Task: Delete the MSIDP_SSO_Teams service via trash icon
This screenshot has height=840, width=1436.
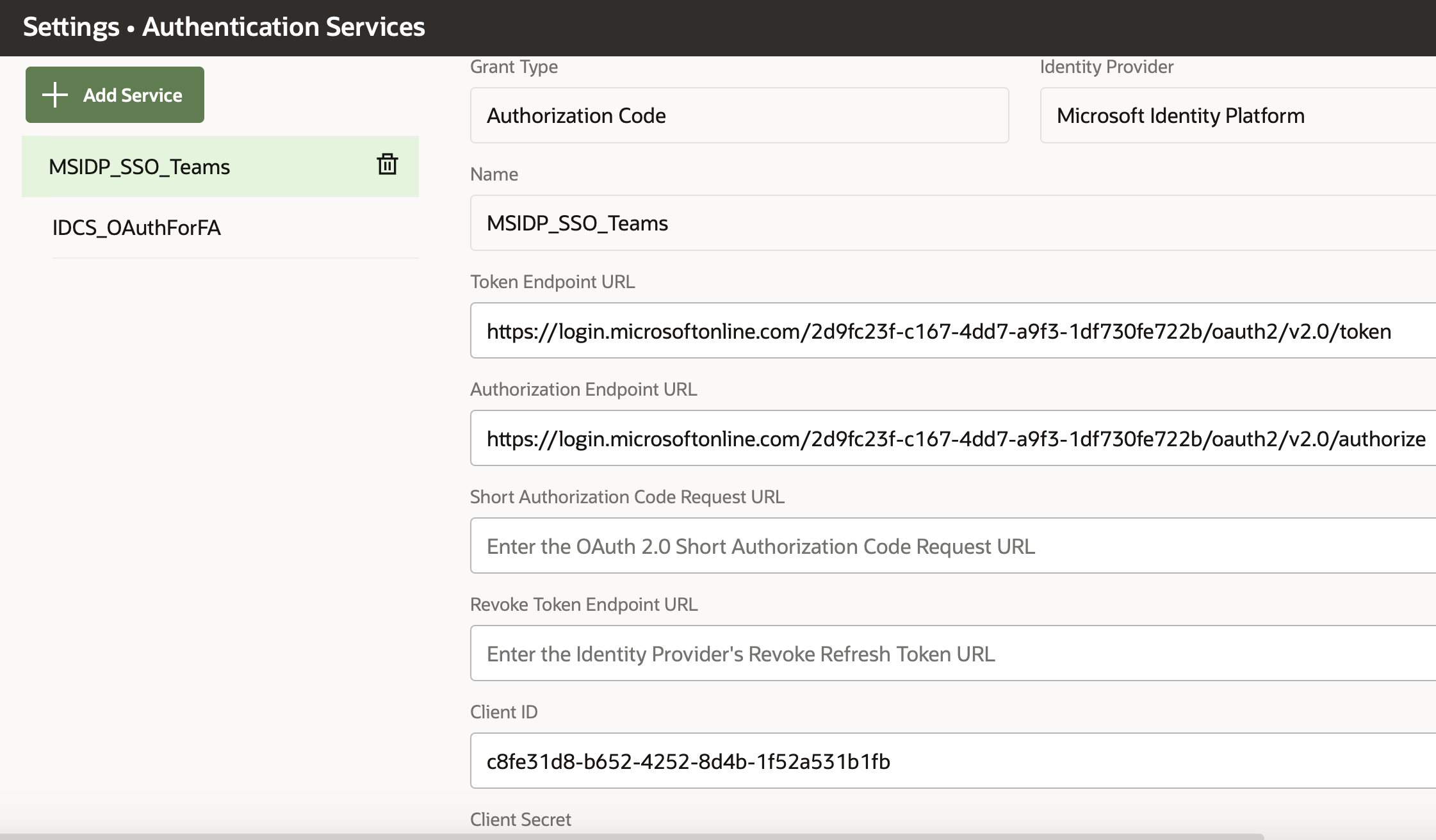Action: click(x=387, y=165)
